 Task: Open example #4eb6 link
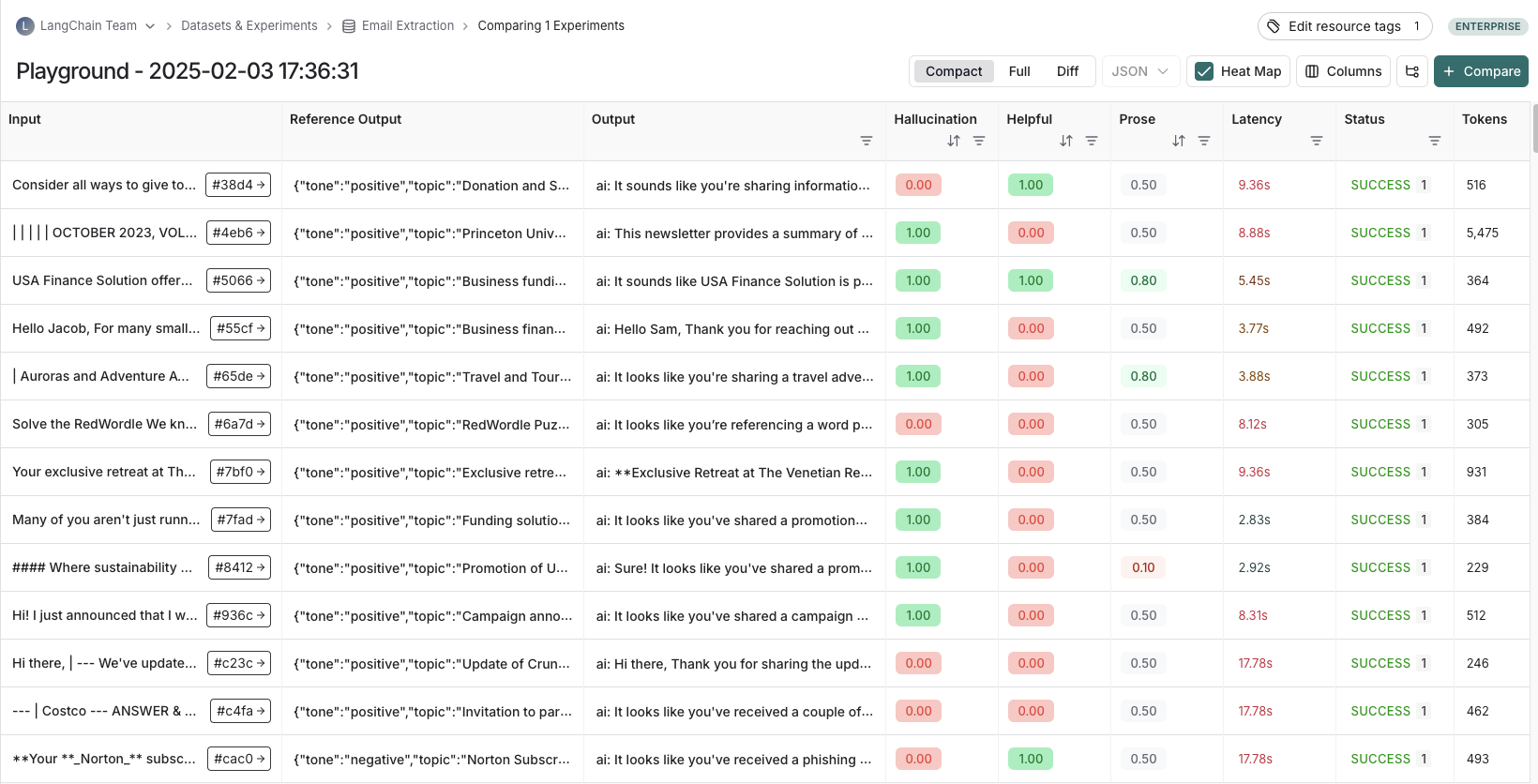pos(239,233)
